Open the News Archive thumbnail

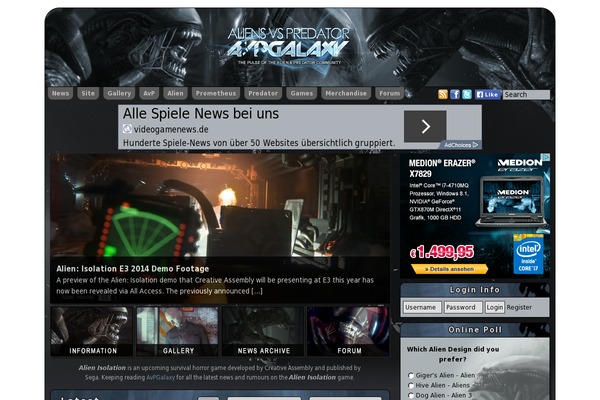(x=263, y=332)
